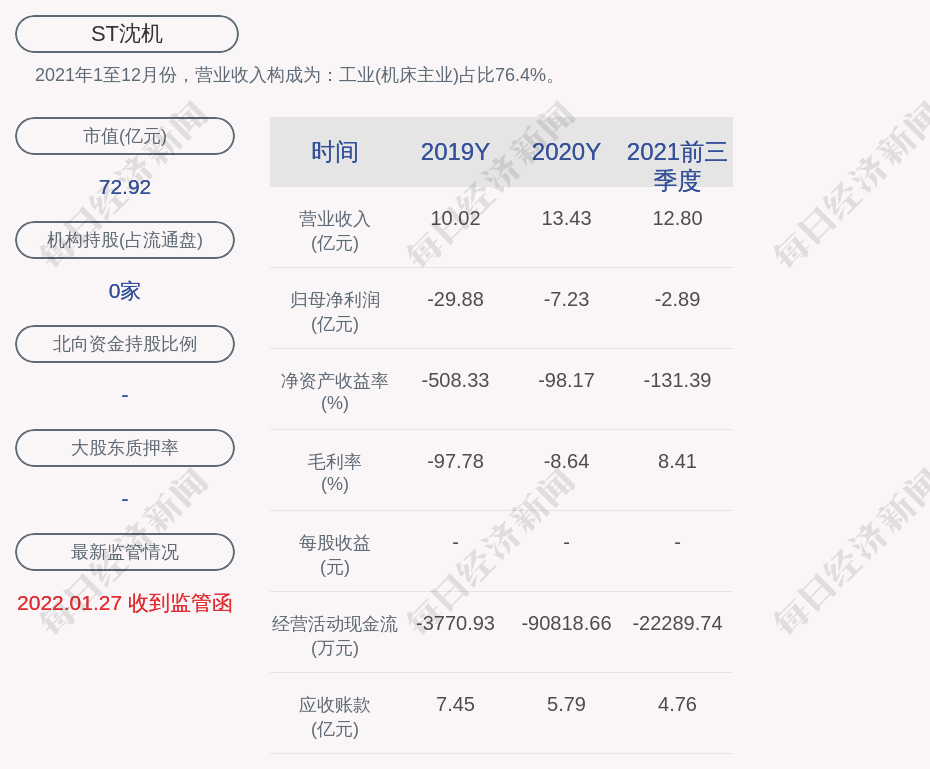Select the 2019Y column header
The width and height of the screenshot is (930, 769).
[455, 152]
